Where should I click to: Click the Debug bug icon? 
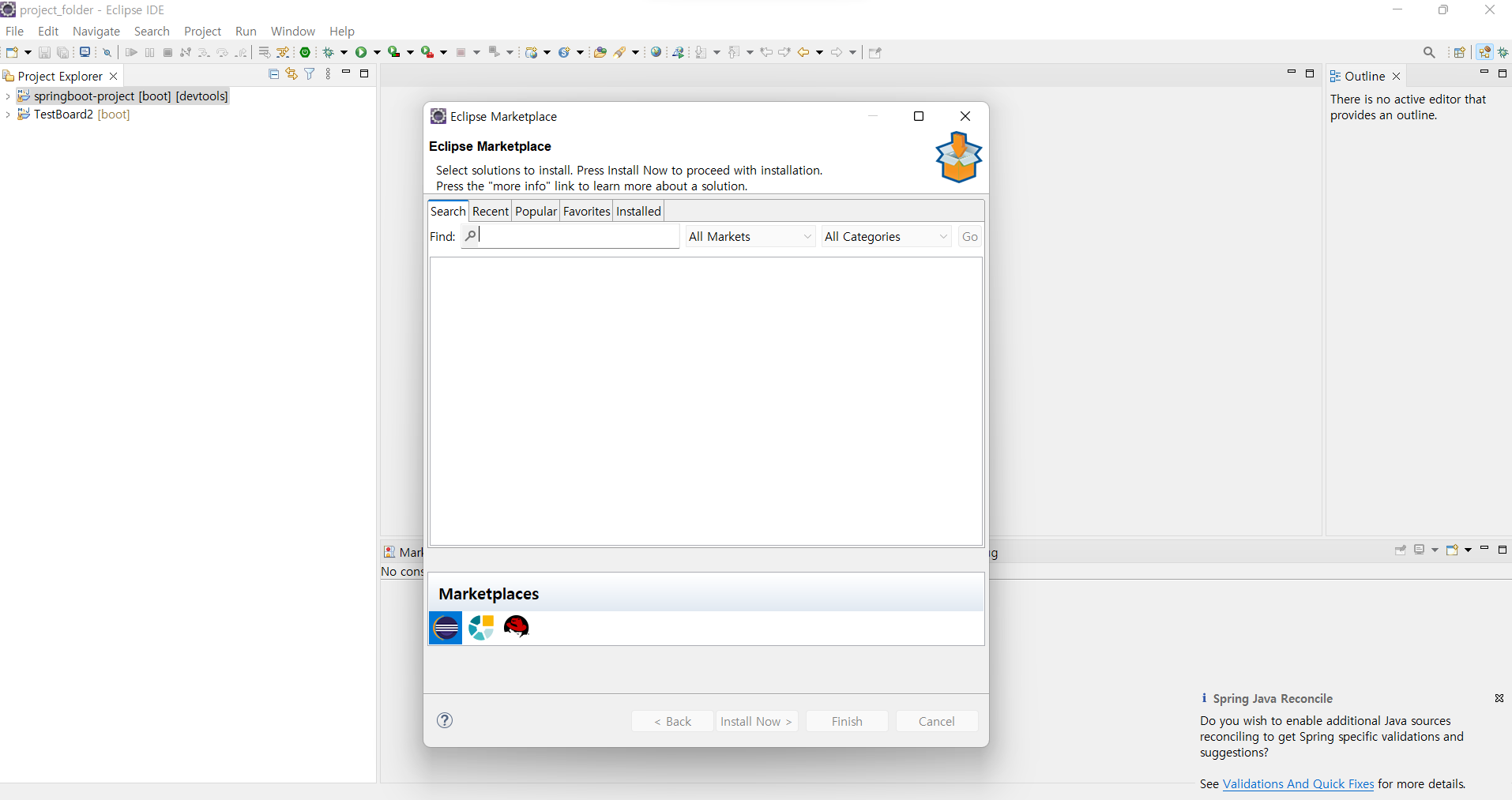click(329, 52)
